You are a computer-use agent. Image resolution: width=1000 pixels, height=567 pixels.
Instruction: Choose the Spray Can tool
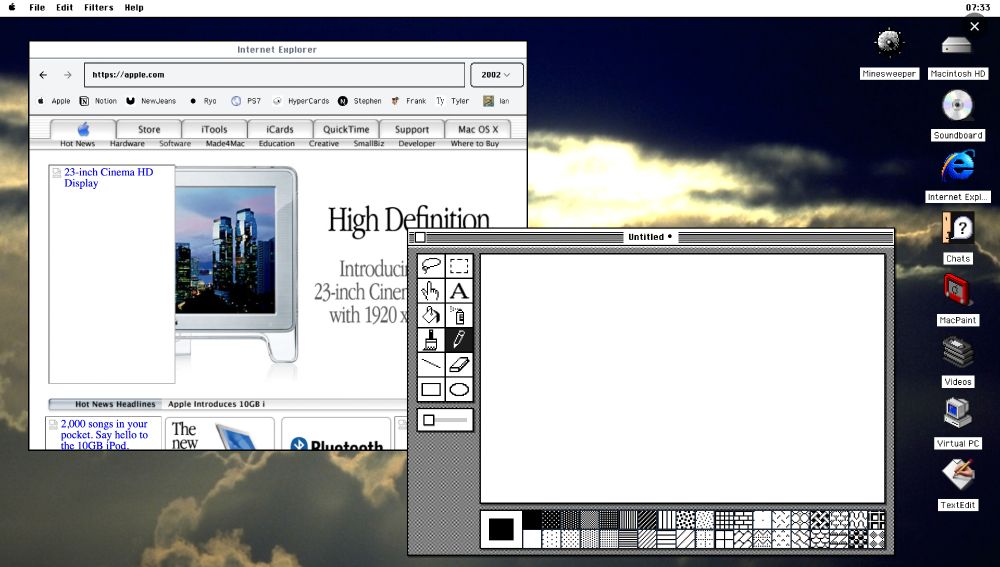point(459,315)
